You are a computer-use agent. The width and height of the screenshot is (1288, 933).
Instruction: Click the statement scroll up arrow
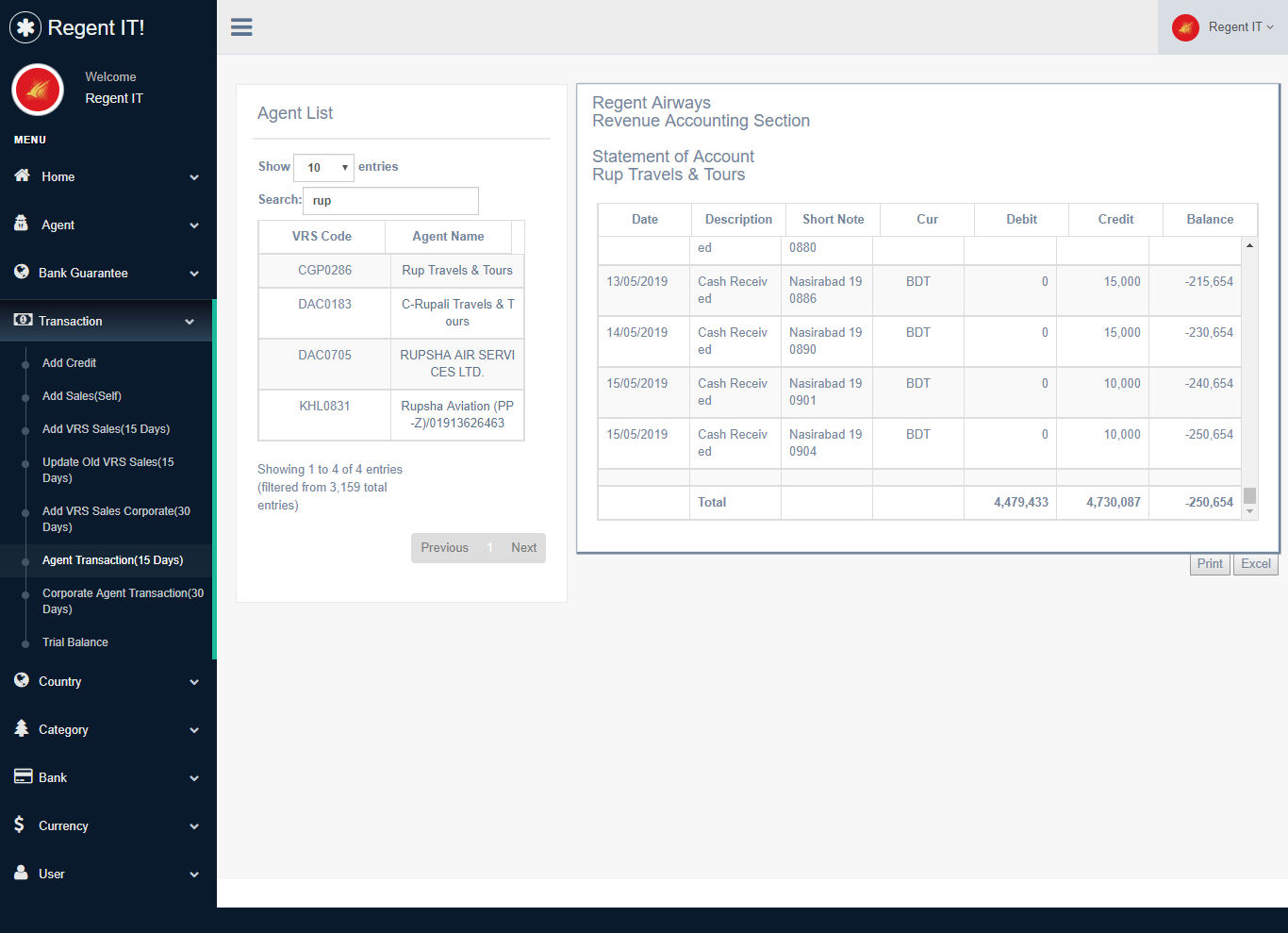click(1249, 245)
